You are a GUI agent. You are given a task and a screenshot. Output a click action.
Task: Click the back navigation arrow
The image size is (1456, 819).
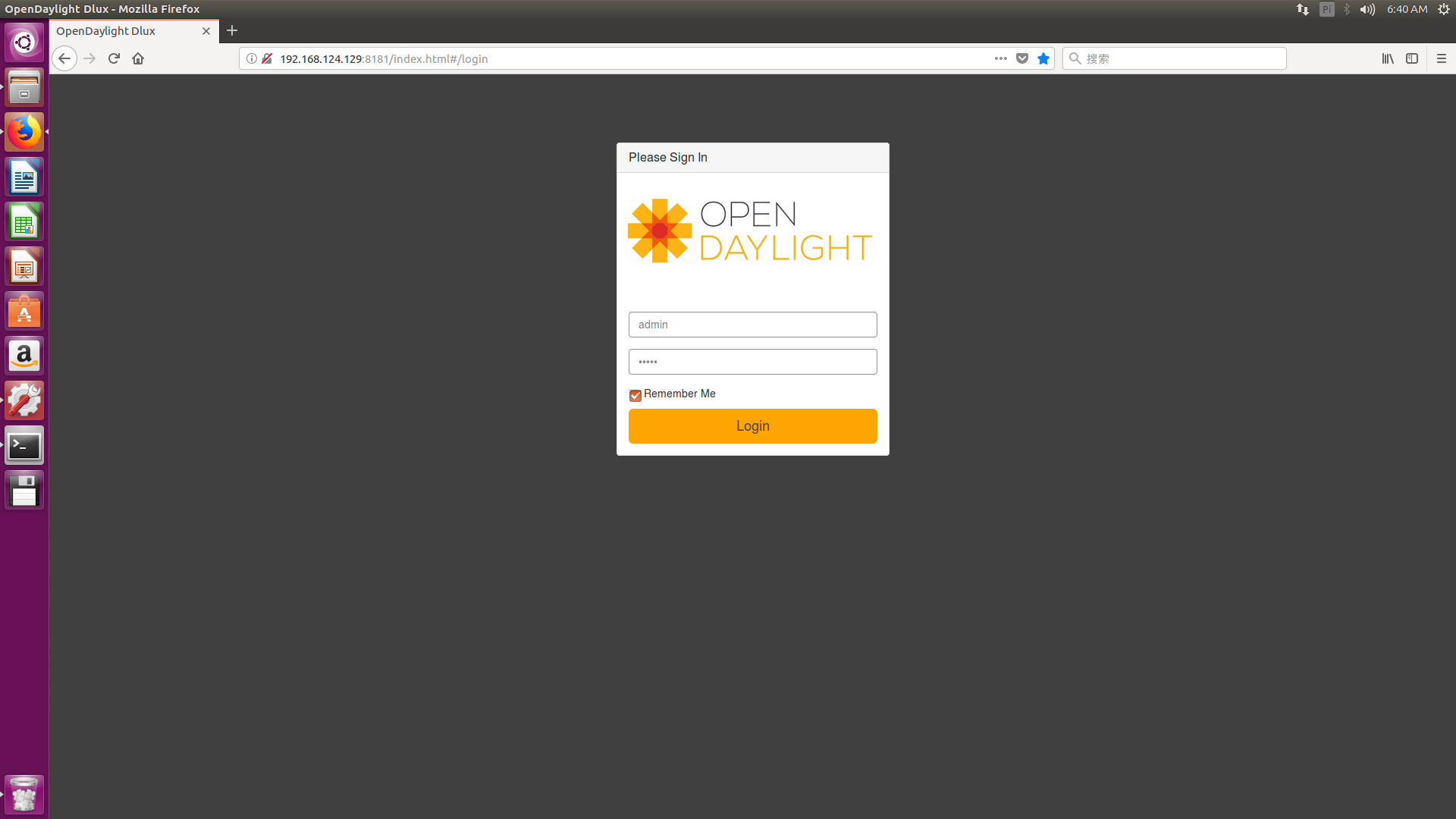[x=64, y=58]
